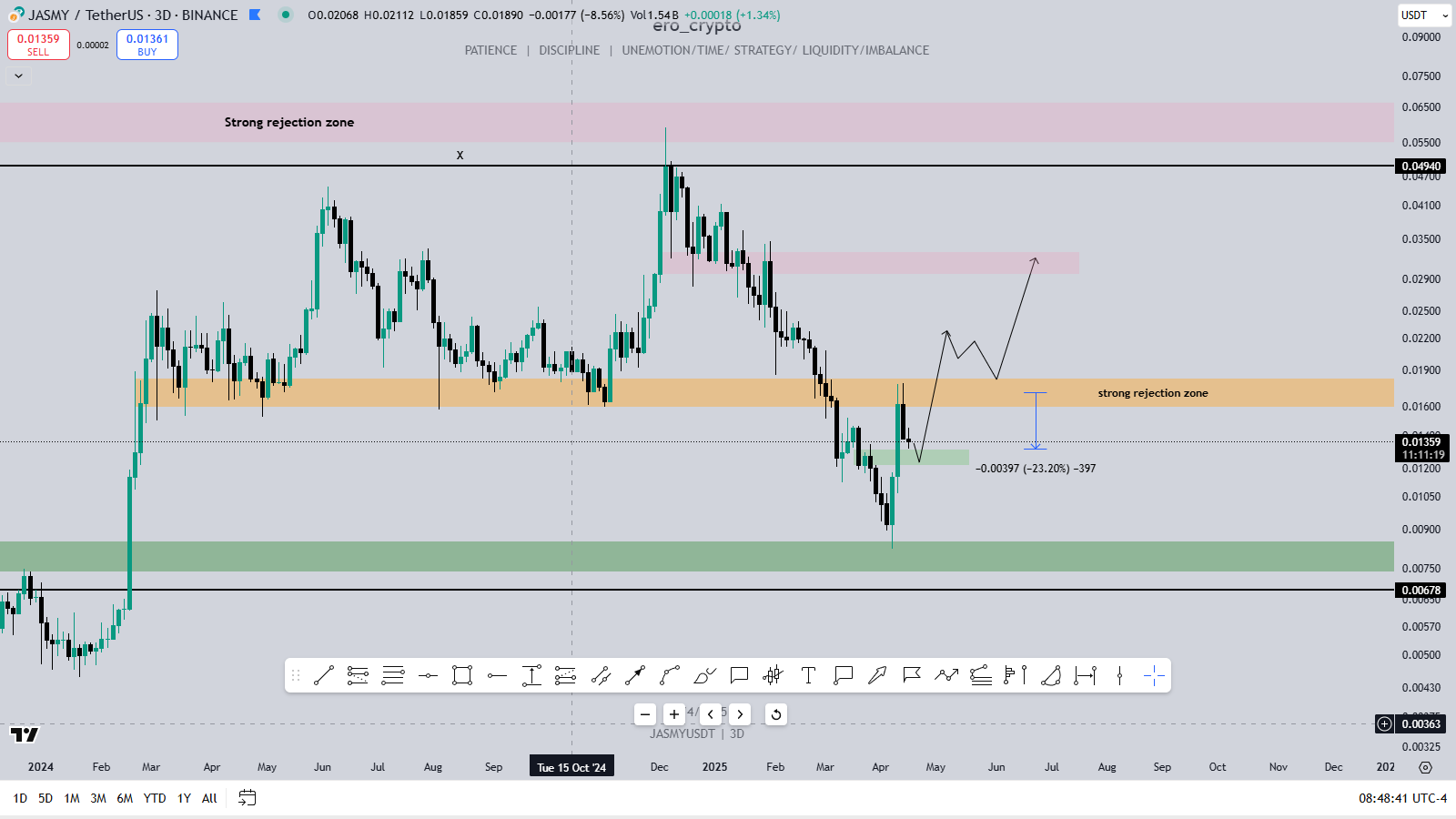Set time range to 1M

[72, 798]
